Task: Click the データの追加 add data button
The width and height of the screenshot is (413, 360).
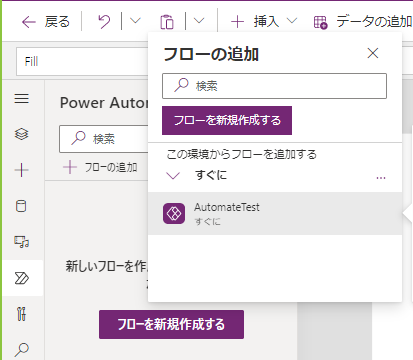Action: coord(363,22)
